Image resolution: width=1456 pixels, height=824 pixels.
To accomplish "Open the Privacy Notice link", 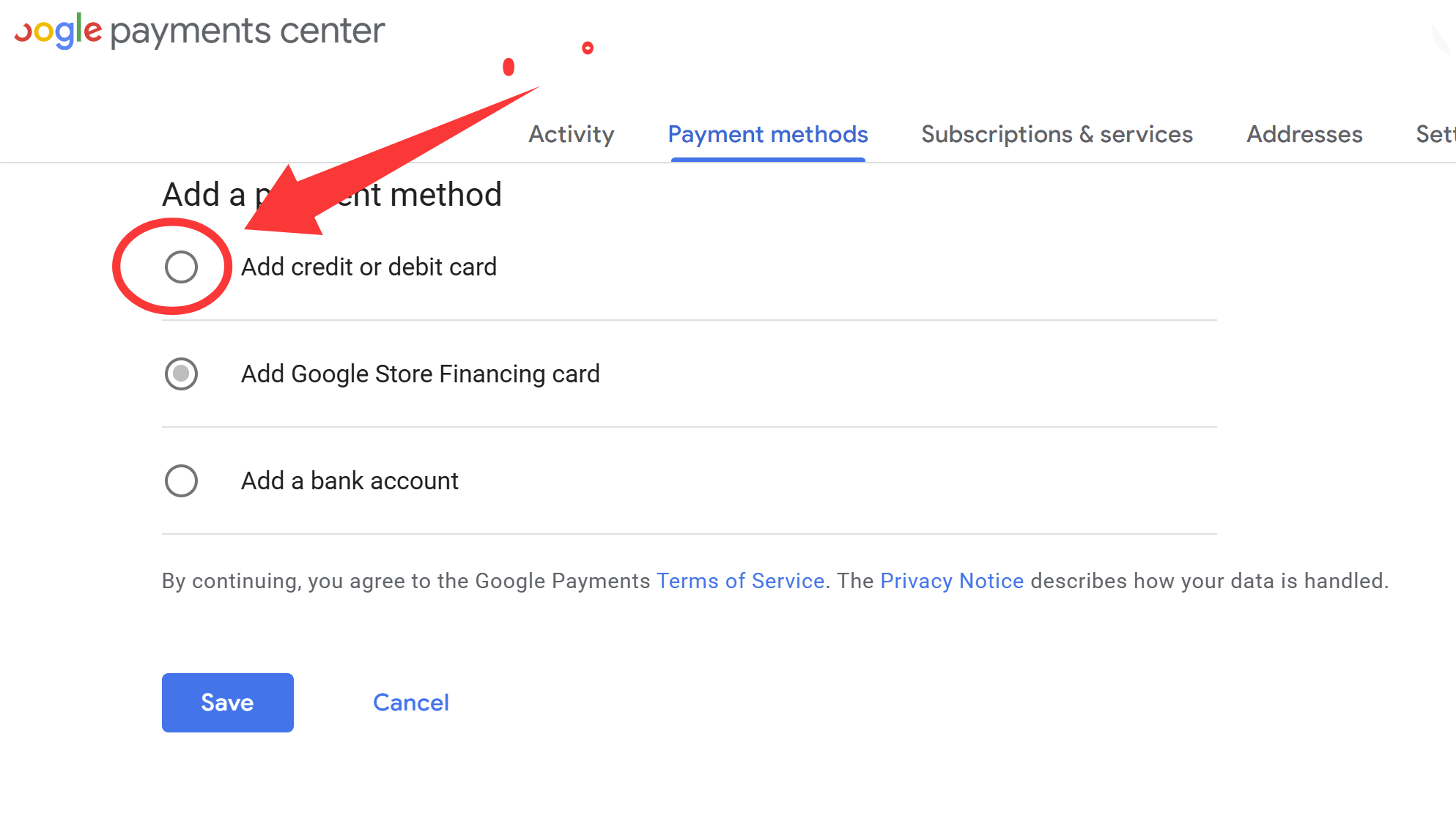I will pos(952,581).
